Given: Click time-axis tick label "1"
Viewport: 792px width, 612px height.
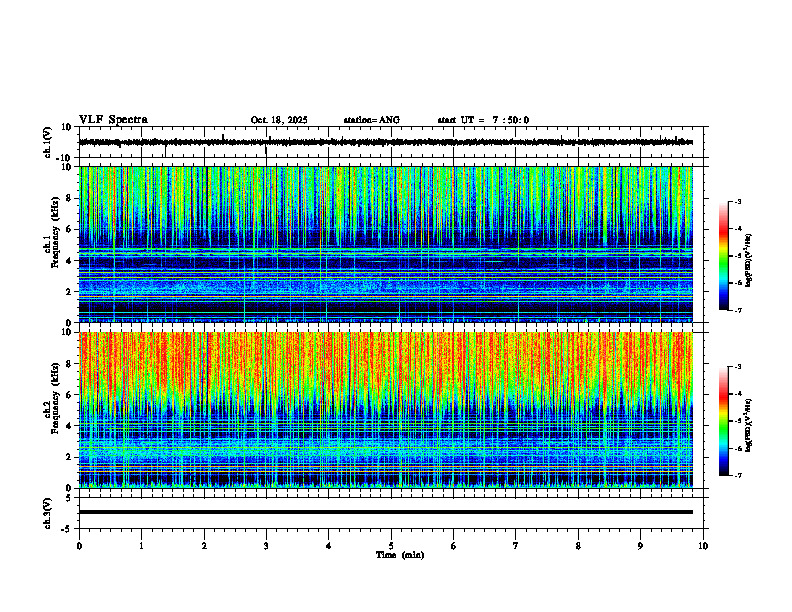Looking at the screenshot, I should tap(141, 546).
